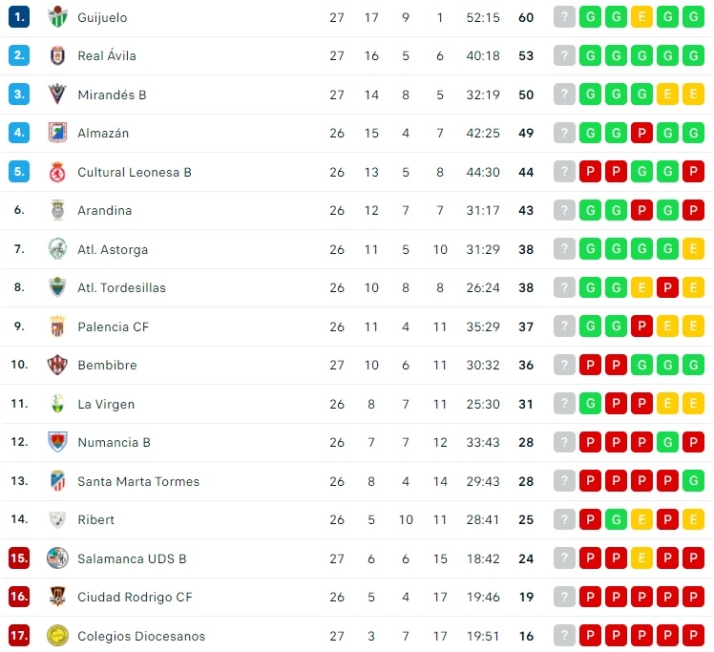Open the Arandina team page link

pos(104,211)
